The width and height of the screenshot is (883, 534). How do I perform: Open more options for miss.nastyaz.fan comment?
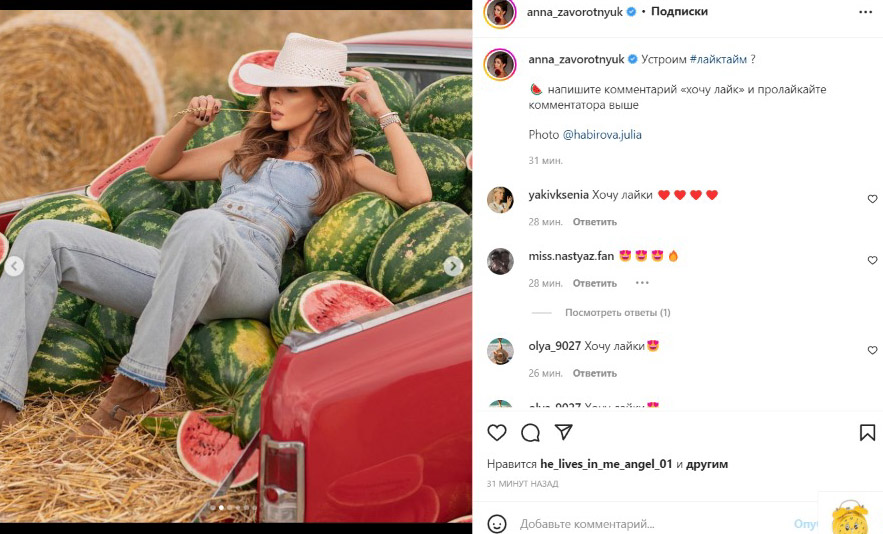pyautogui.click(x=642, y=283)
